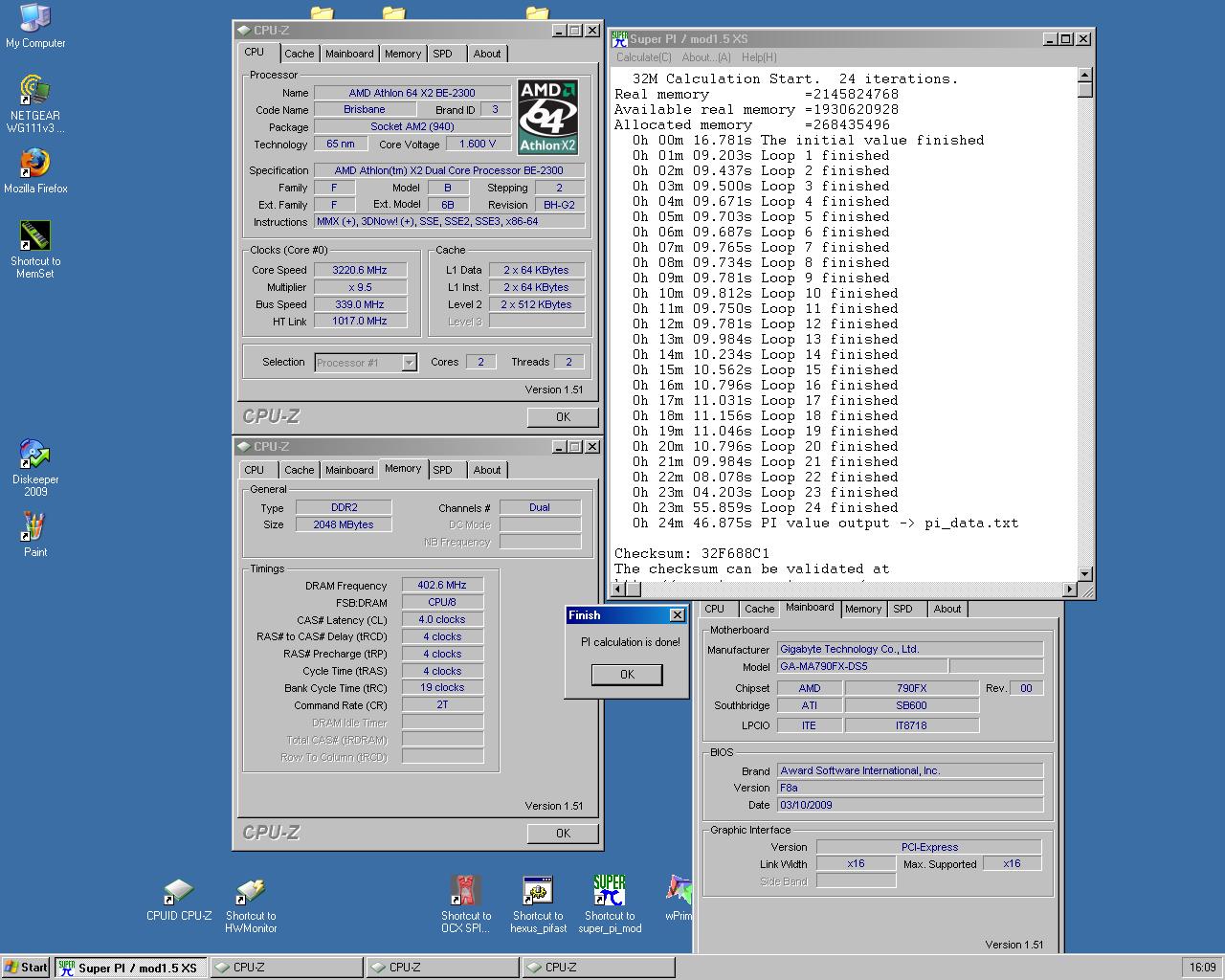Open About tab in memory CPU-Z window

(x=486, y=470)
